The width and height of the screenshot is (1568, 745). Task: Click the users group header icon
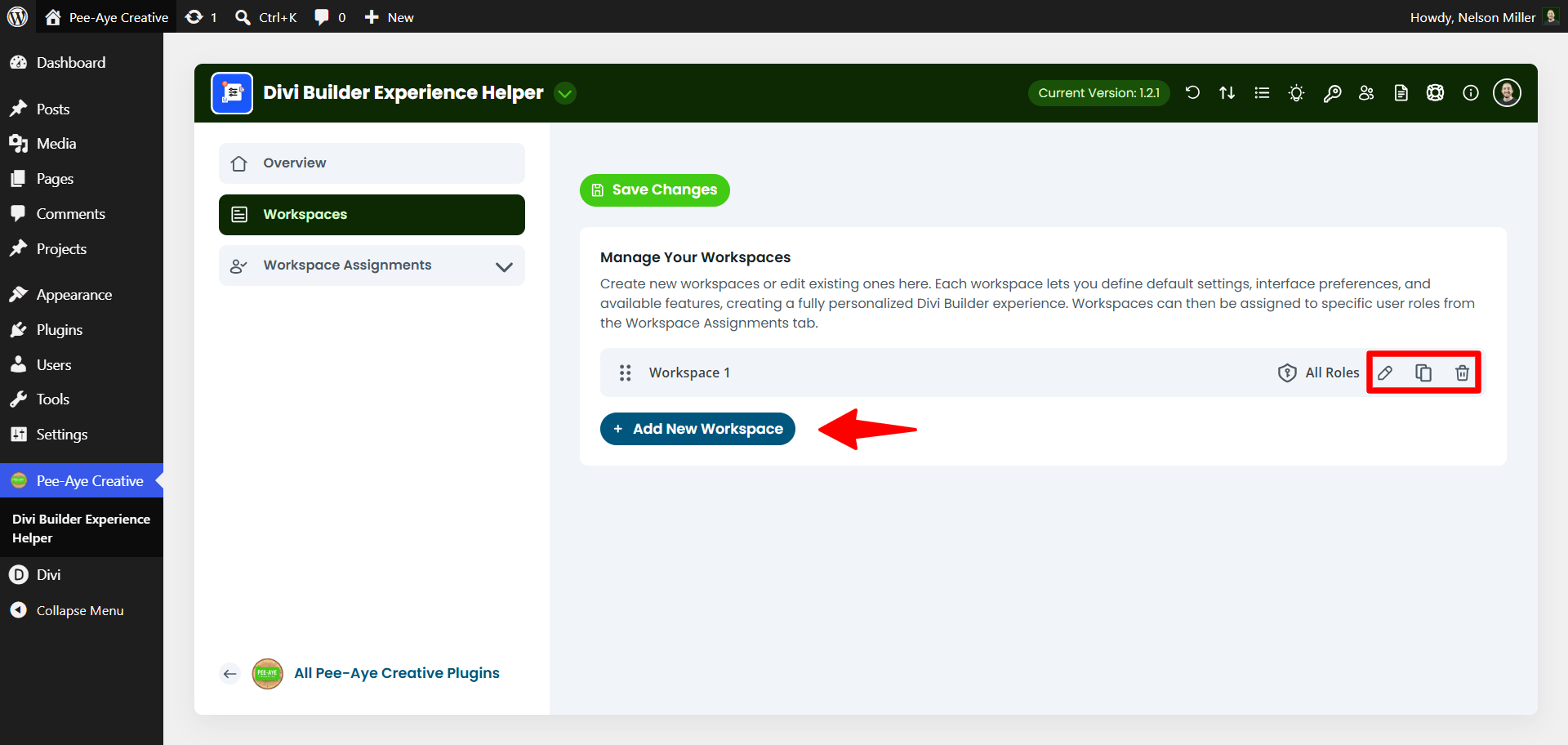pyautogui.click(x=1366, y=93)
